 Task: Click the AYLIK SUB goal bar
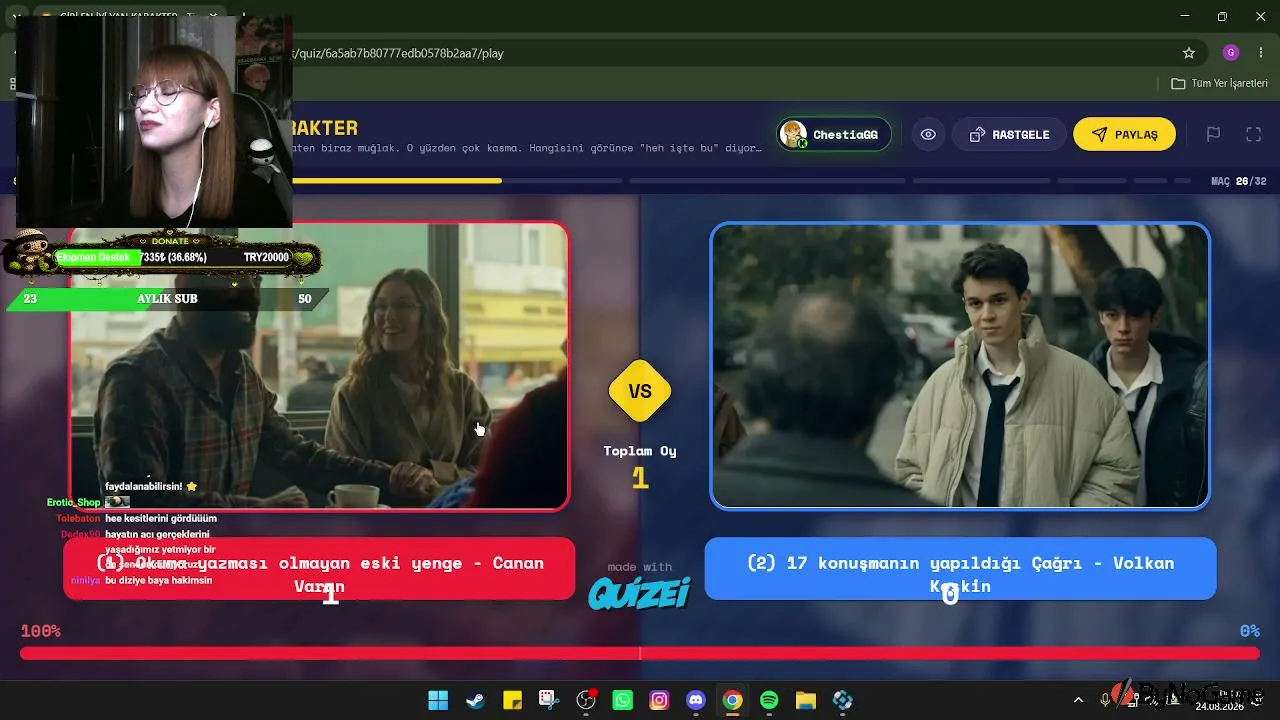click(167, 298)
